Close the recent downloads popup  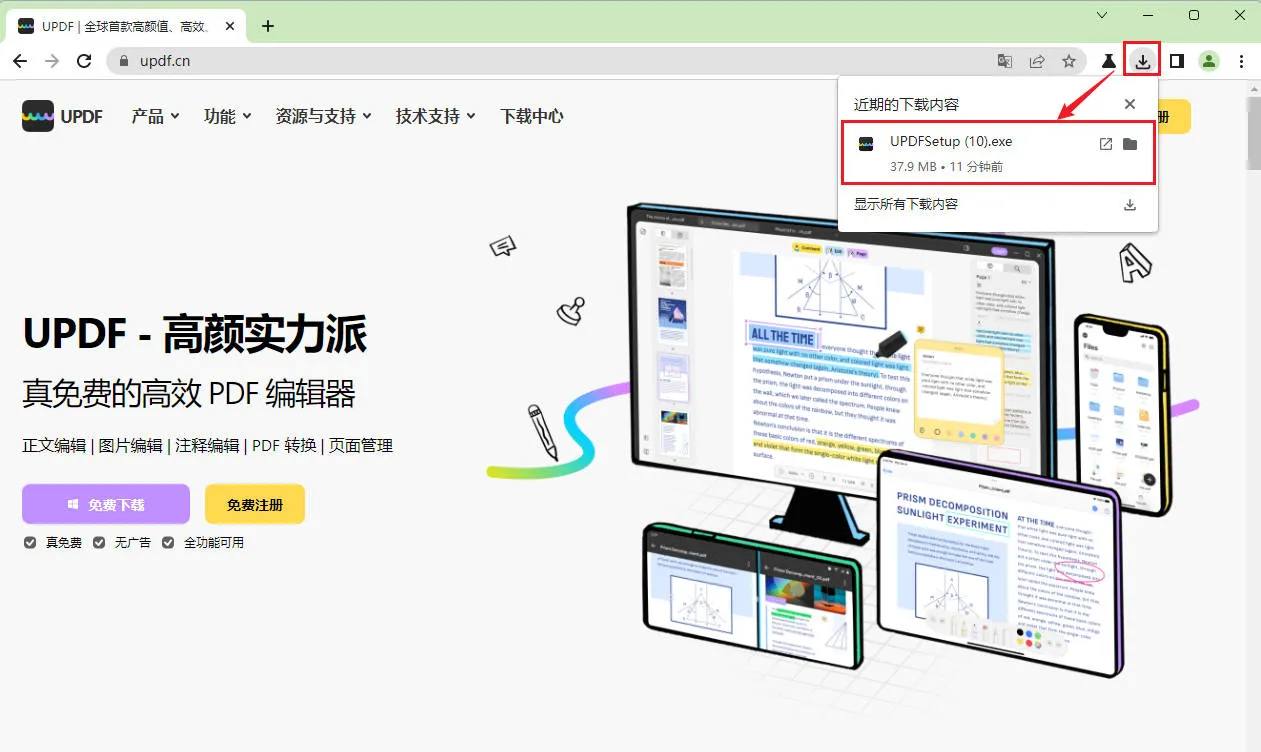(1130, 104)
